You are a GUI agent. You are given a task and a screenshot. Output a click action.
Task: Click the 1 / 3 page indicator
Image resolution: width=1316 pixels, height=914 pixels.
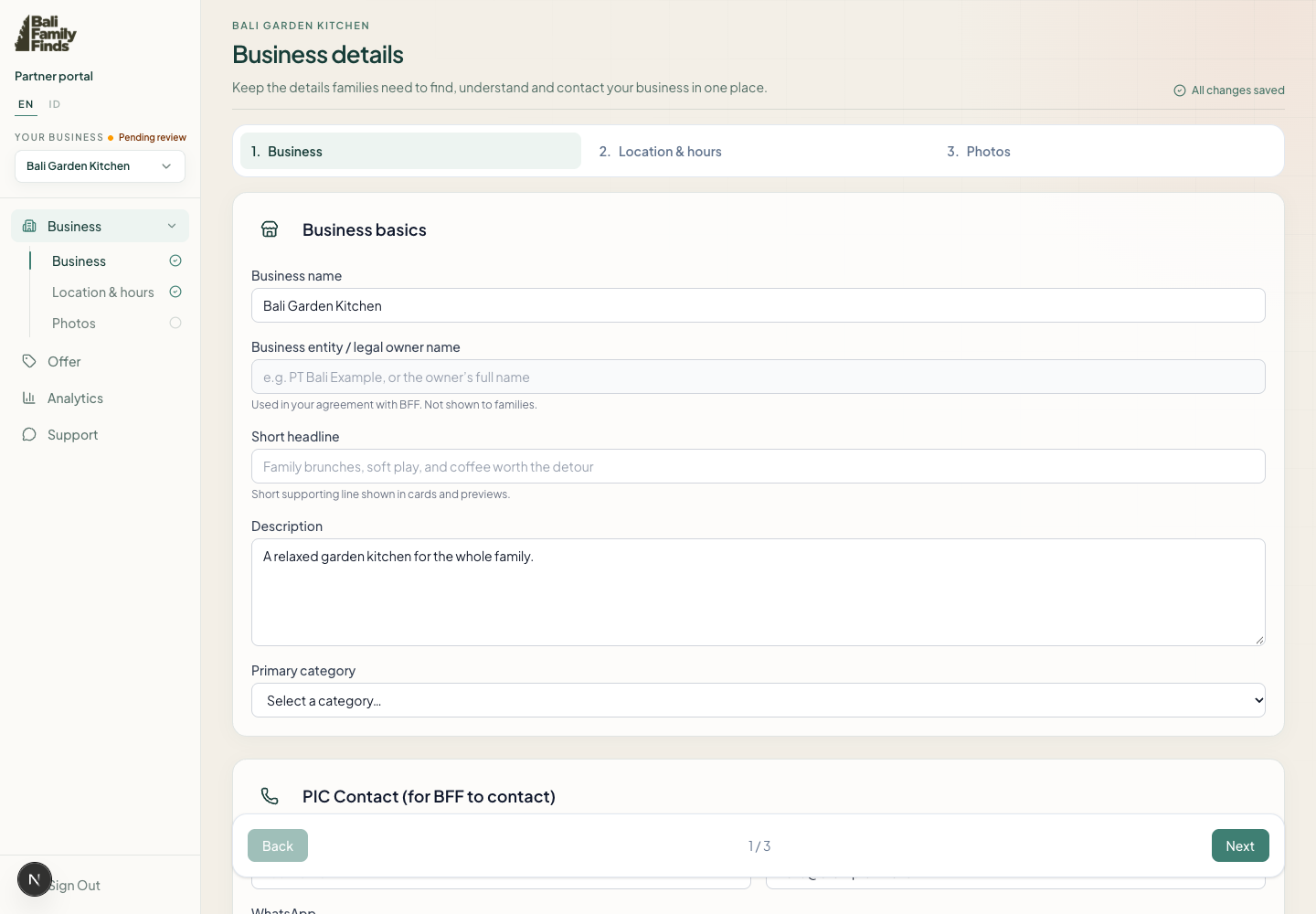(x=759, y=845)
